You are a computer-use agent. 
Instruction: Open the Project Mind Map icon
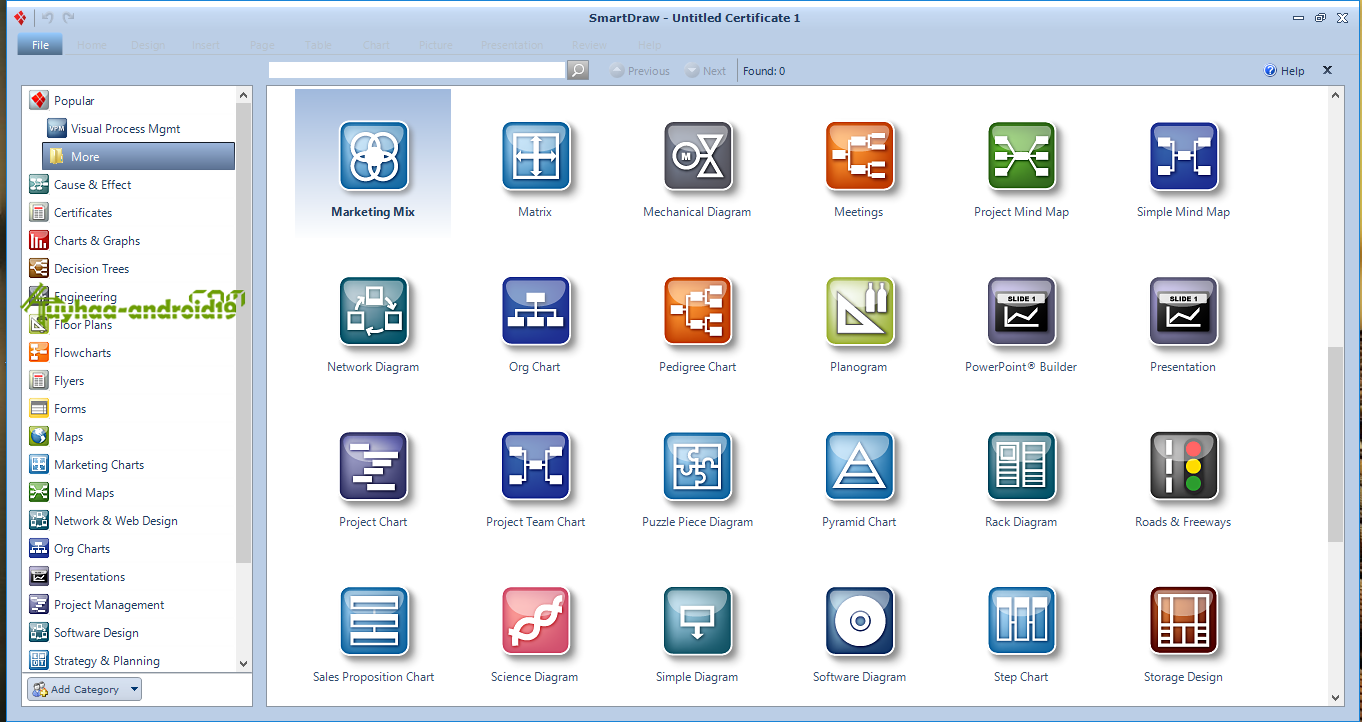[1022, 156]
